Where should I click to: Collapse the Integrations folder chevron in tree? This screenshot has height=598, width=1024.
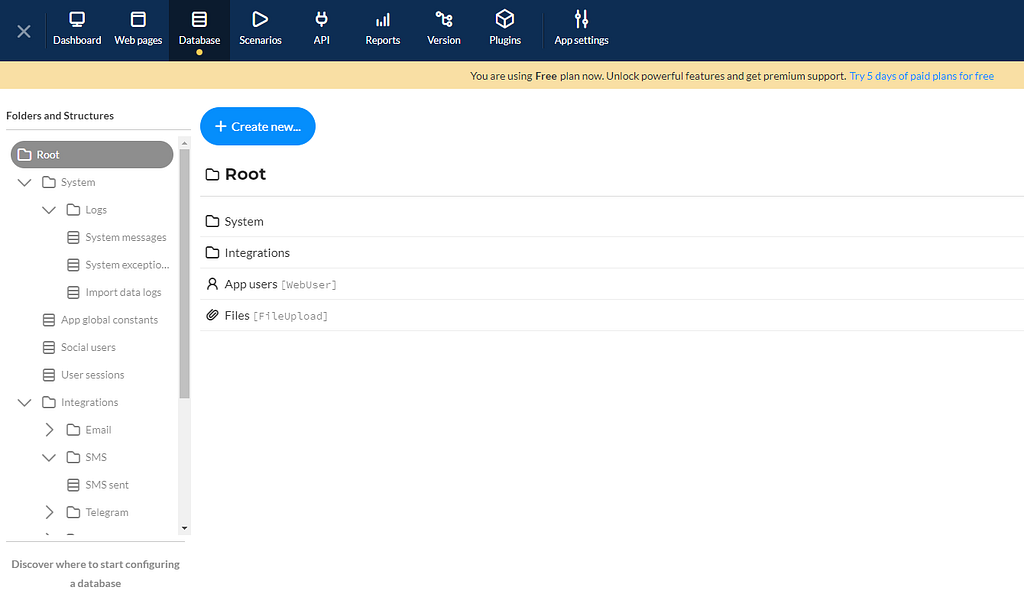pyautogui.click(x=24, y=402)
